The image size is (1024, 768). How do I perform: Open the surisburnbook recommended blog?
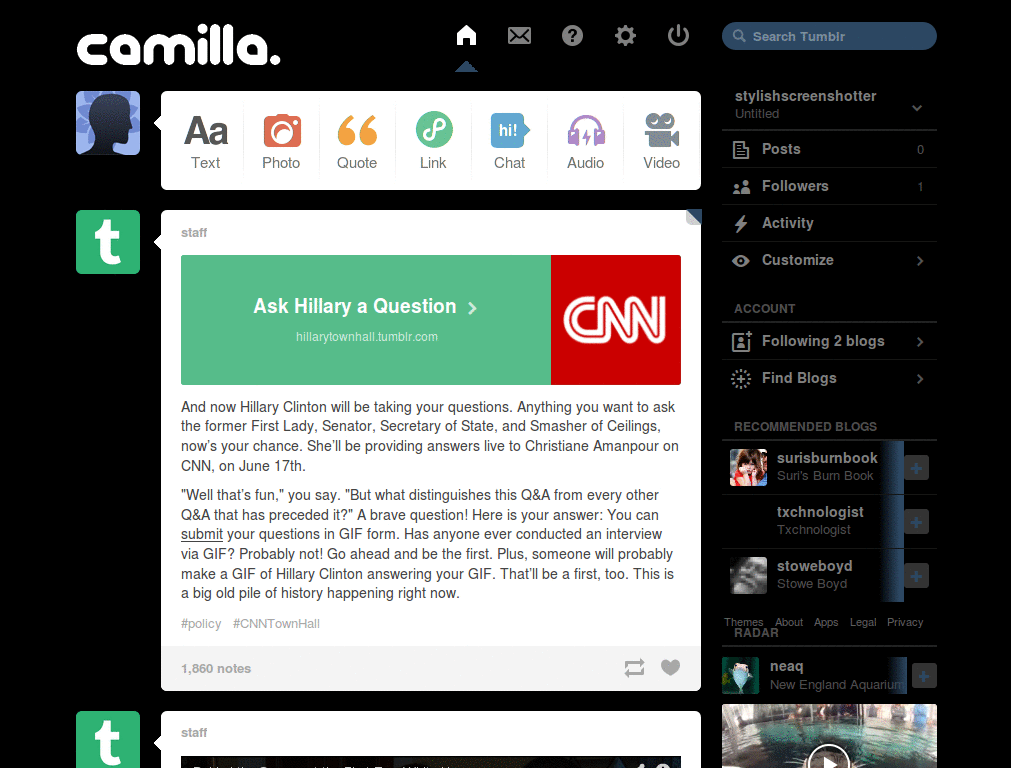point(827,458)
